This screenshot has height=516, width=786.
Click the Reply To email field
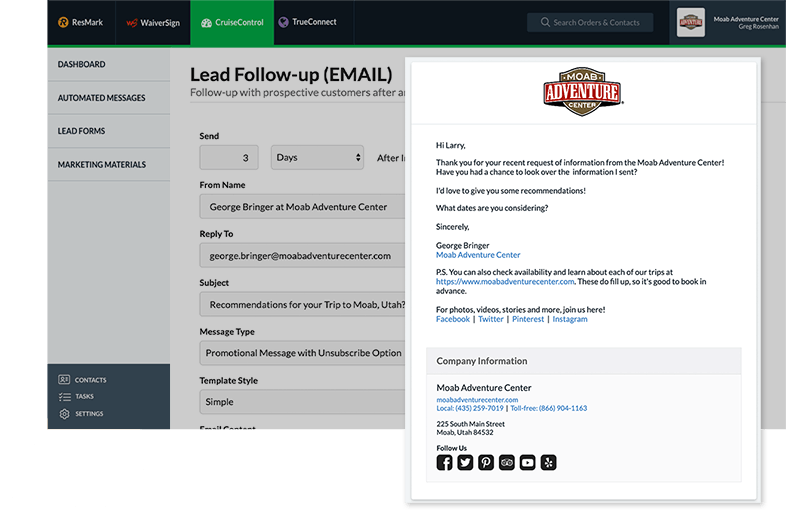tap(302, 255)
